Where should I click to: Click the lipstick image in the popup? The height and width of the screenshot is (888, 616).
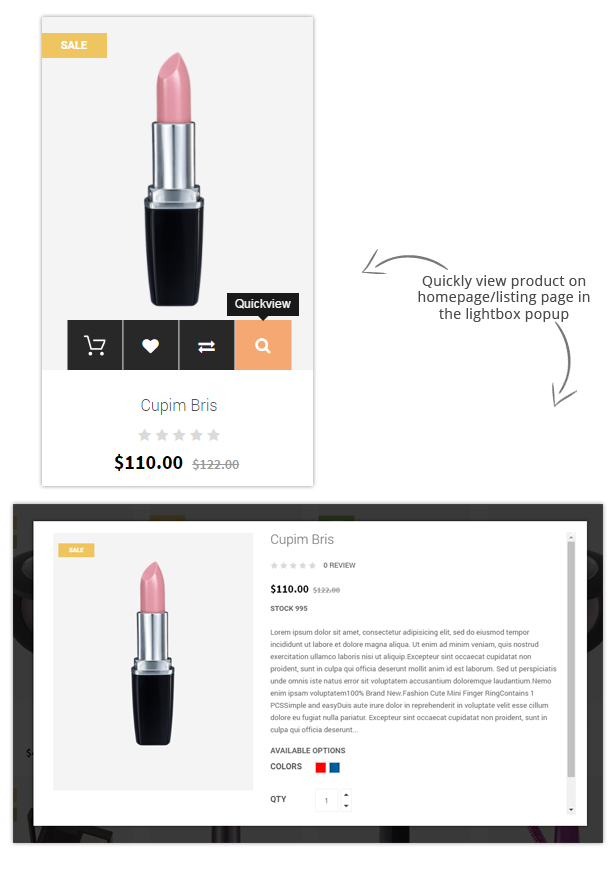tap(153, 653)
